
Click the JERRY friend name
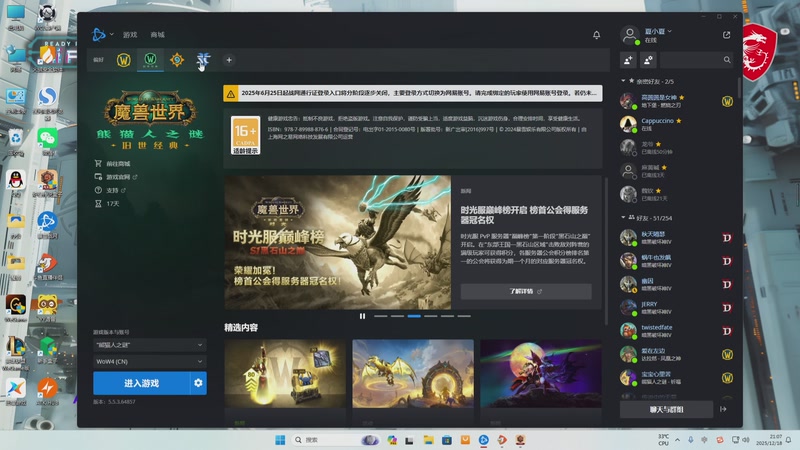(649, 304)
